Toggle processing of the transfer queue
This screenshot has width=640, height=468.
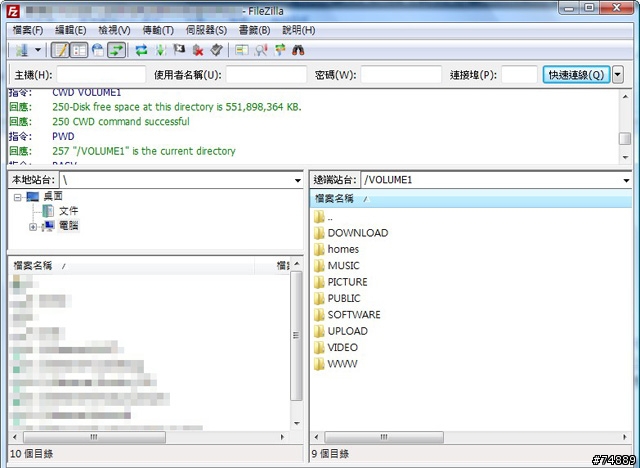pos(160,50)
